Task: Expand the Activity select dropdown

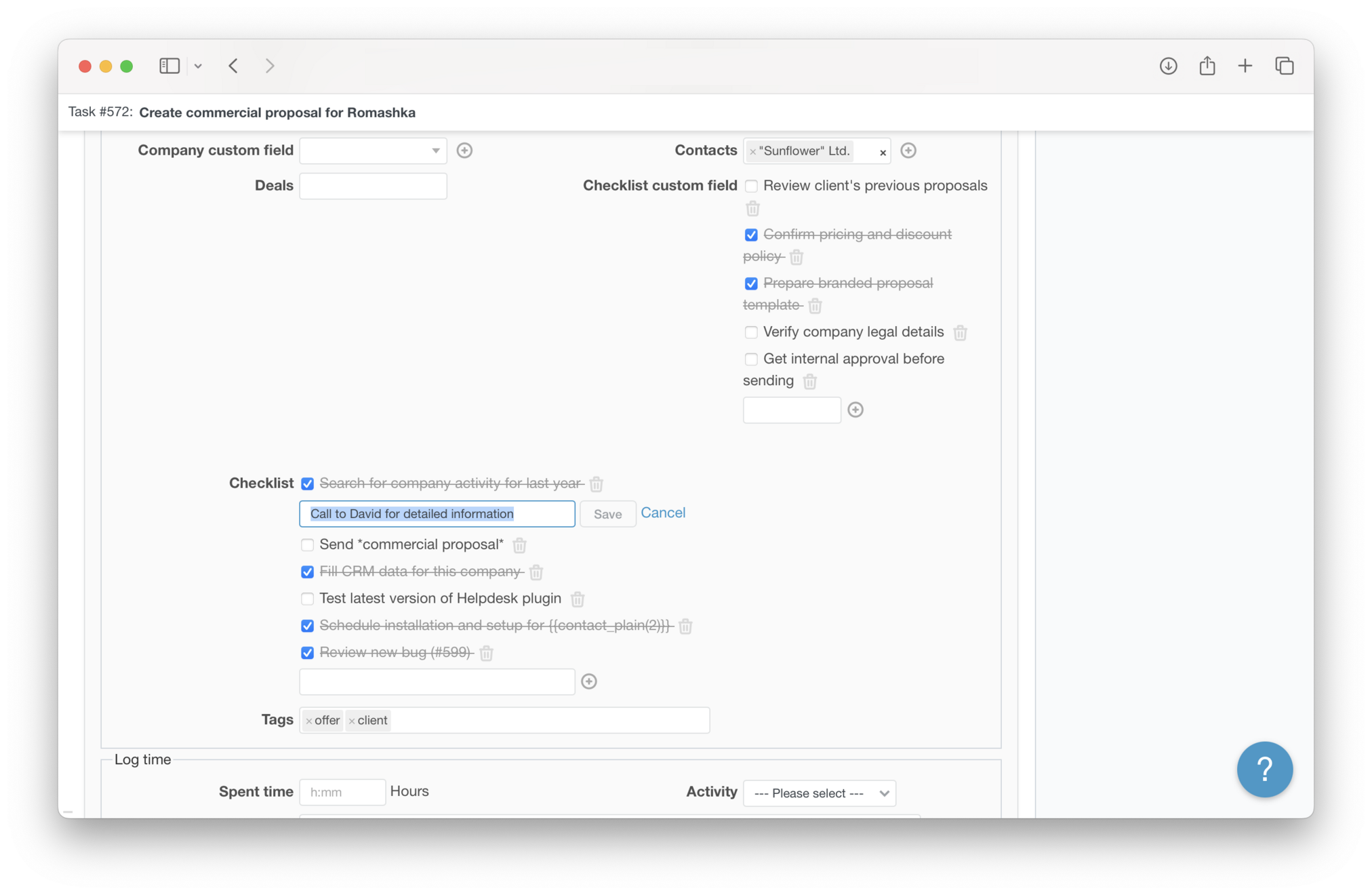Action: 819,793
